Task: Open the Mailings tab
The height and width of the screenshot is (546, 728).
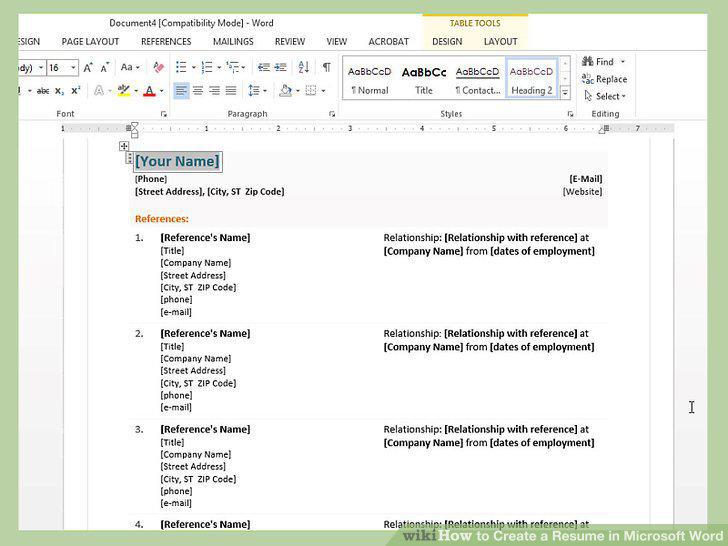Action: pyautogui.click(x=233, y=41)
